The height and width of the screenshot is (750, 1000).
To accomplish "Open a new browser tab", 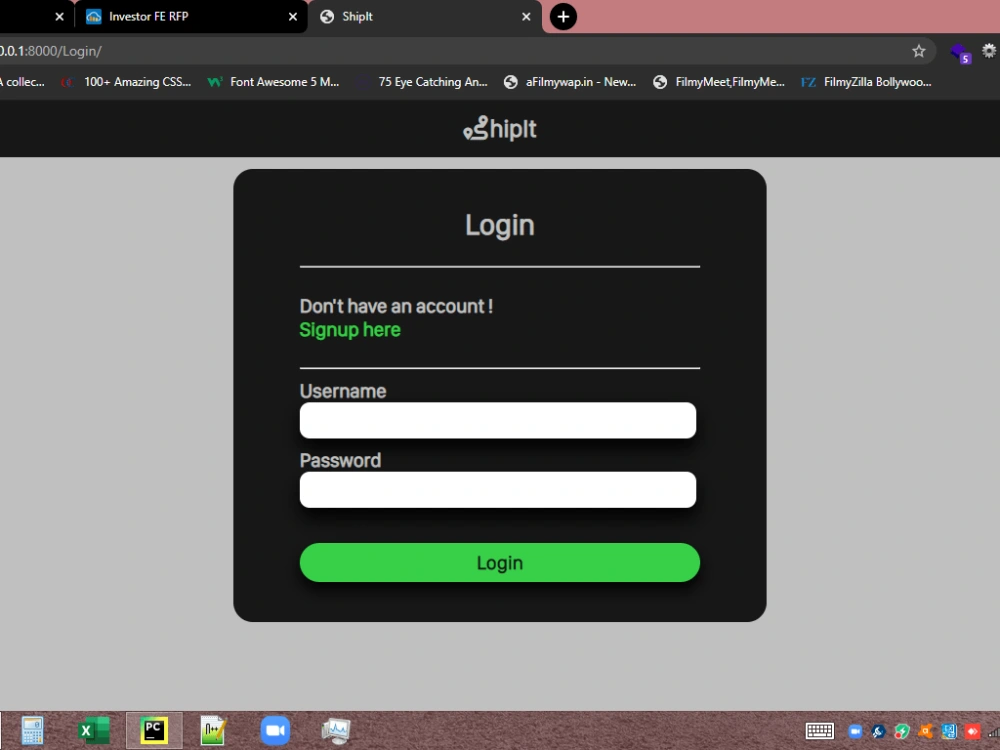I will click(x=563, y=17).
